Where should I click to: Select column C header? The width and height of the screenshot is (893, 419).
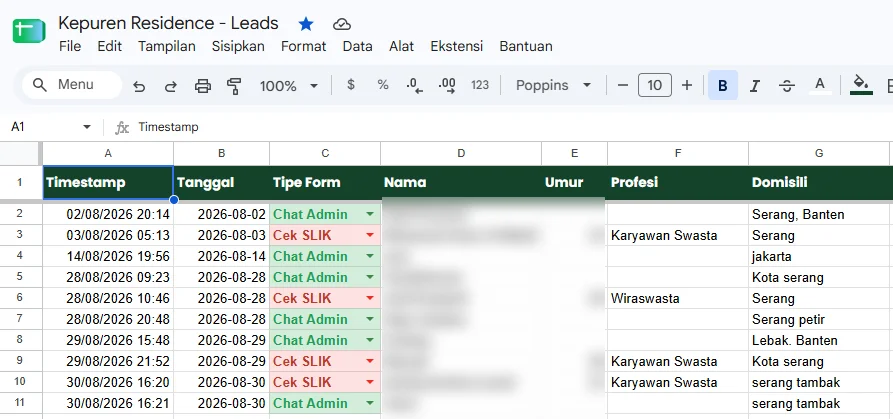pyautogui.click(x=325, y=153)
